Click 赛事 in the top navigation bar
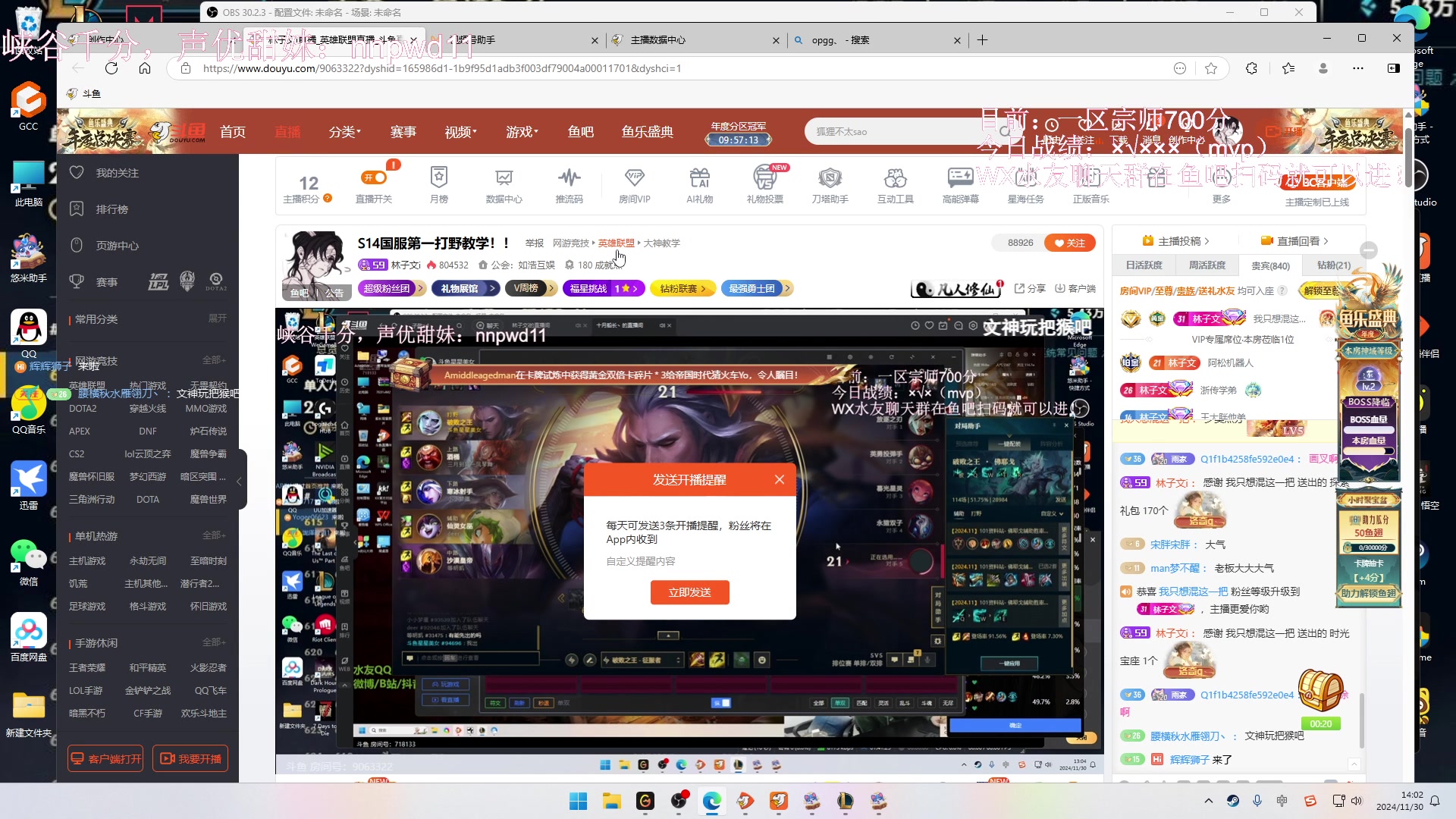 [403, 132]
